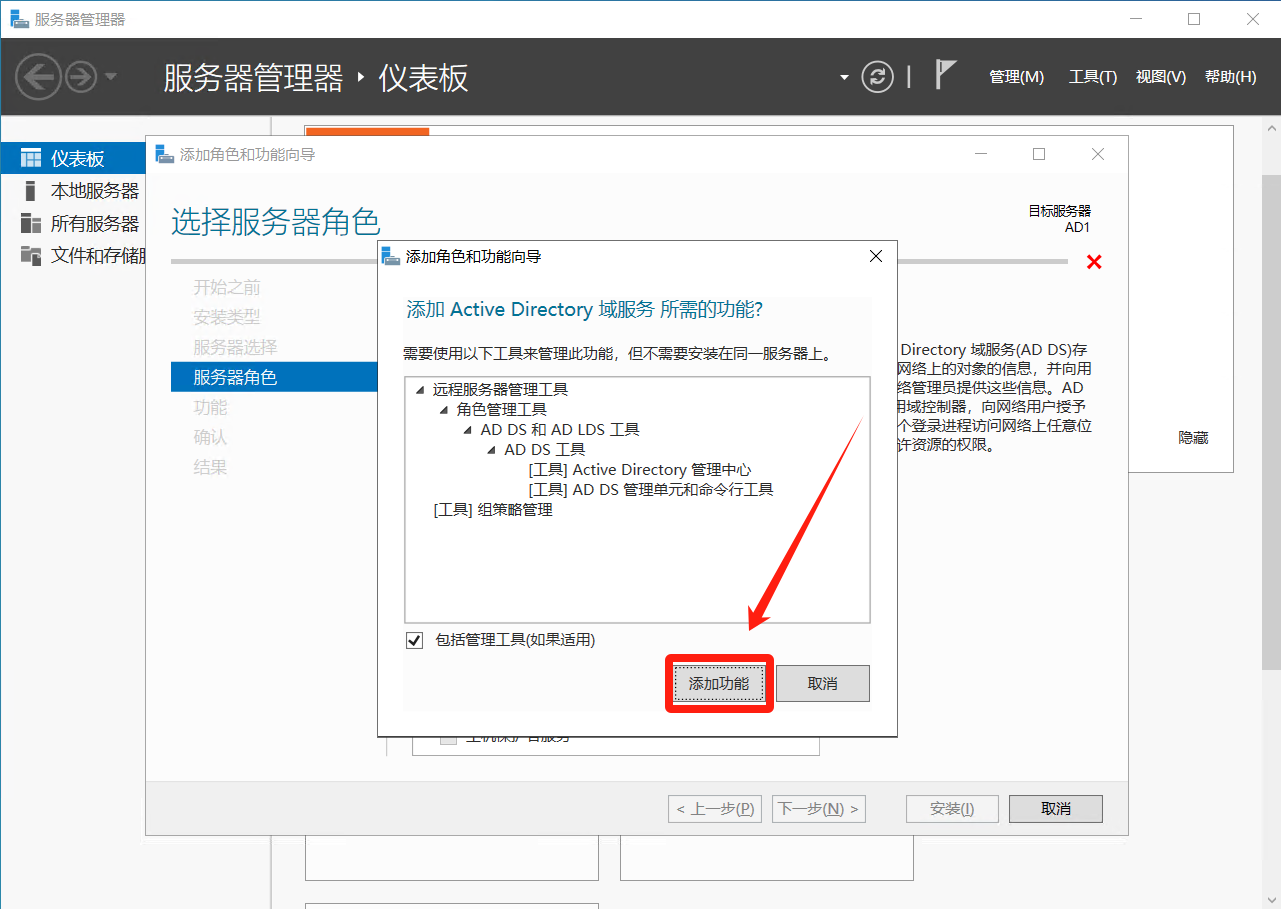The width and height of the screenshot is (1281, 909).
Task: Open the 工具(T) menu
Action: click(x=1092, y=77)
